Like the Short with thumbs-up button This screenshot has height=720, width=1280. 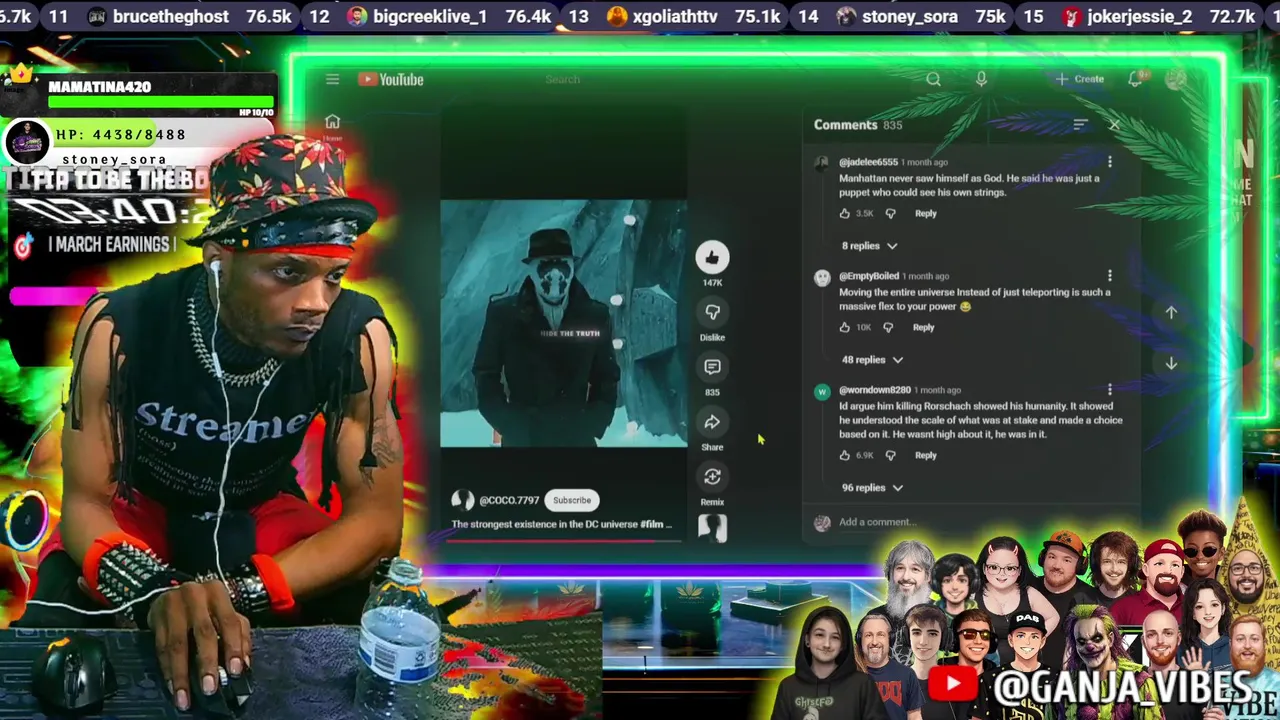pyautogui.click(x=712, y=257)
